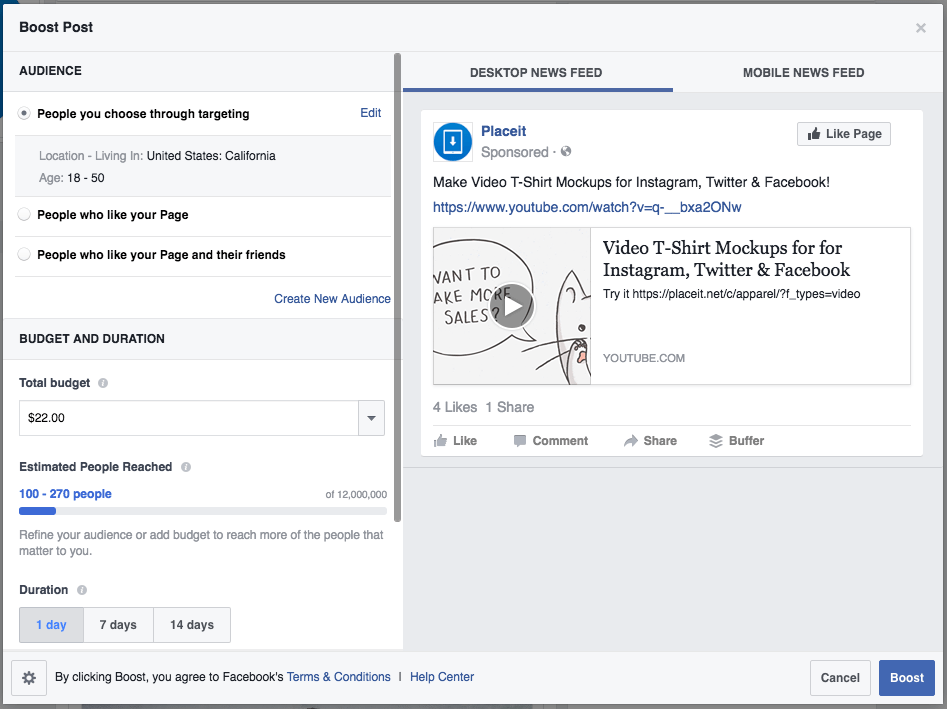
Task: Play the video thumbnail preview
Action: 512,306
